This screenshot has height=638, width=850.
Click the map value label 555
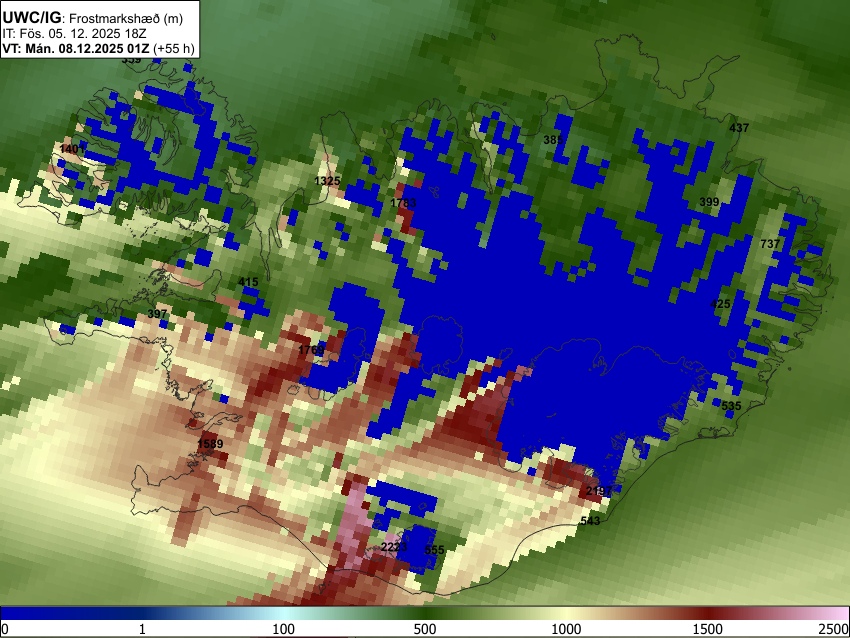[434, 550]
